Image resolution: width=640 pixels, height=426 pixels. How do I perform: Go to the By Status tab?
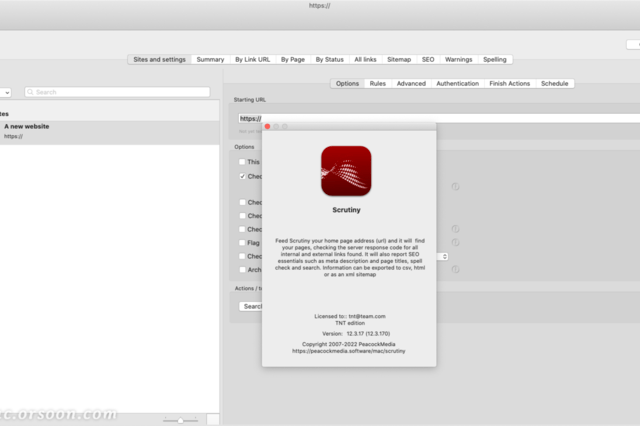coord(329,60)
